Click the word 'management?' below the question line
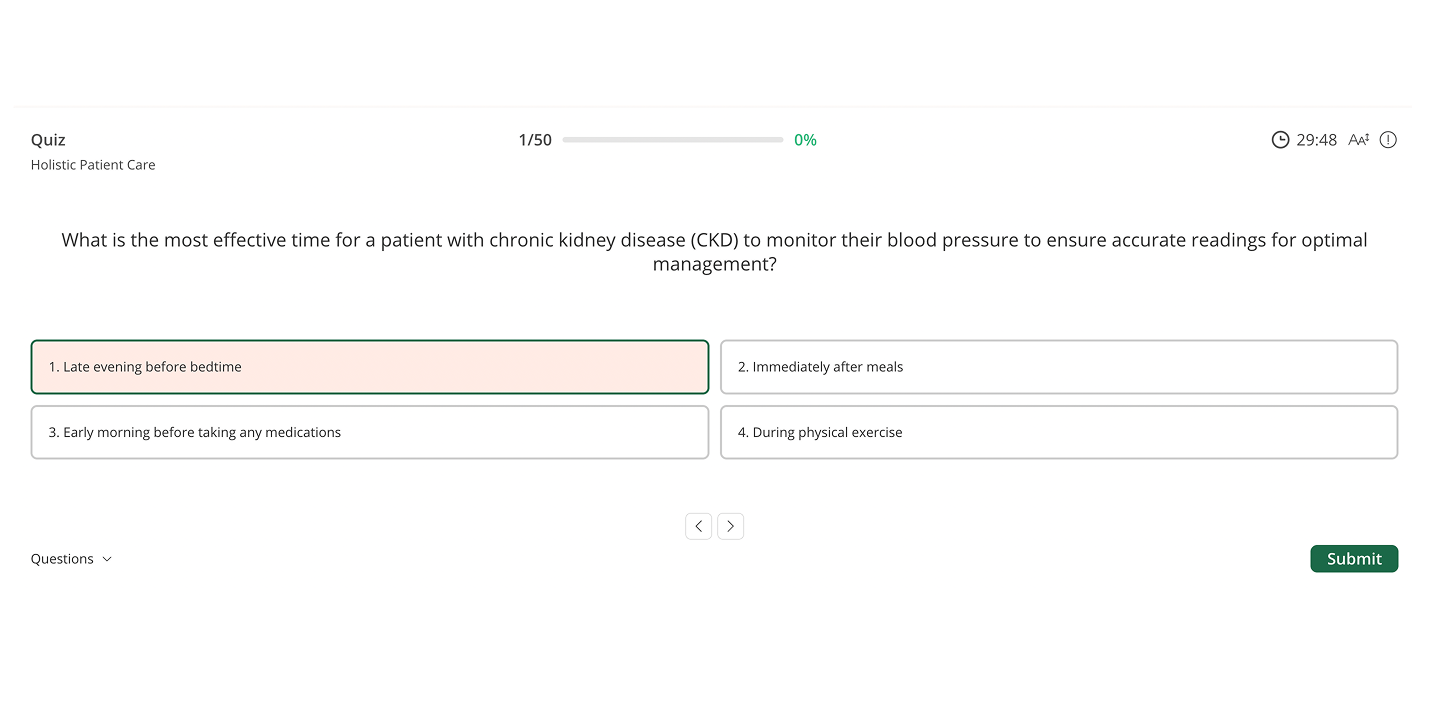This screenshot has width=1430, height=717. click(x=714, y=264)
